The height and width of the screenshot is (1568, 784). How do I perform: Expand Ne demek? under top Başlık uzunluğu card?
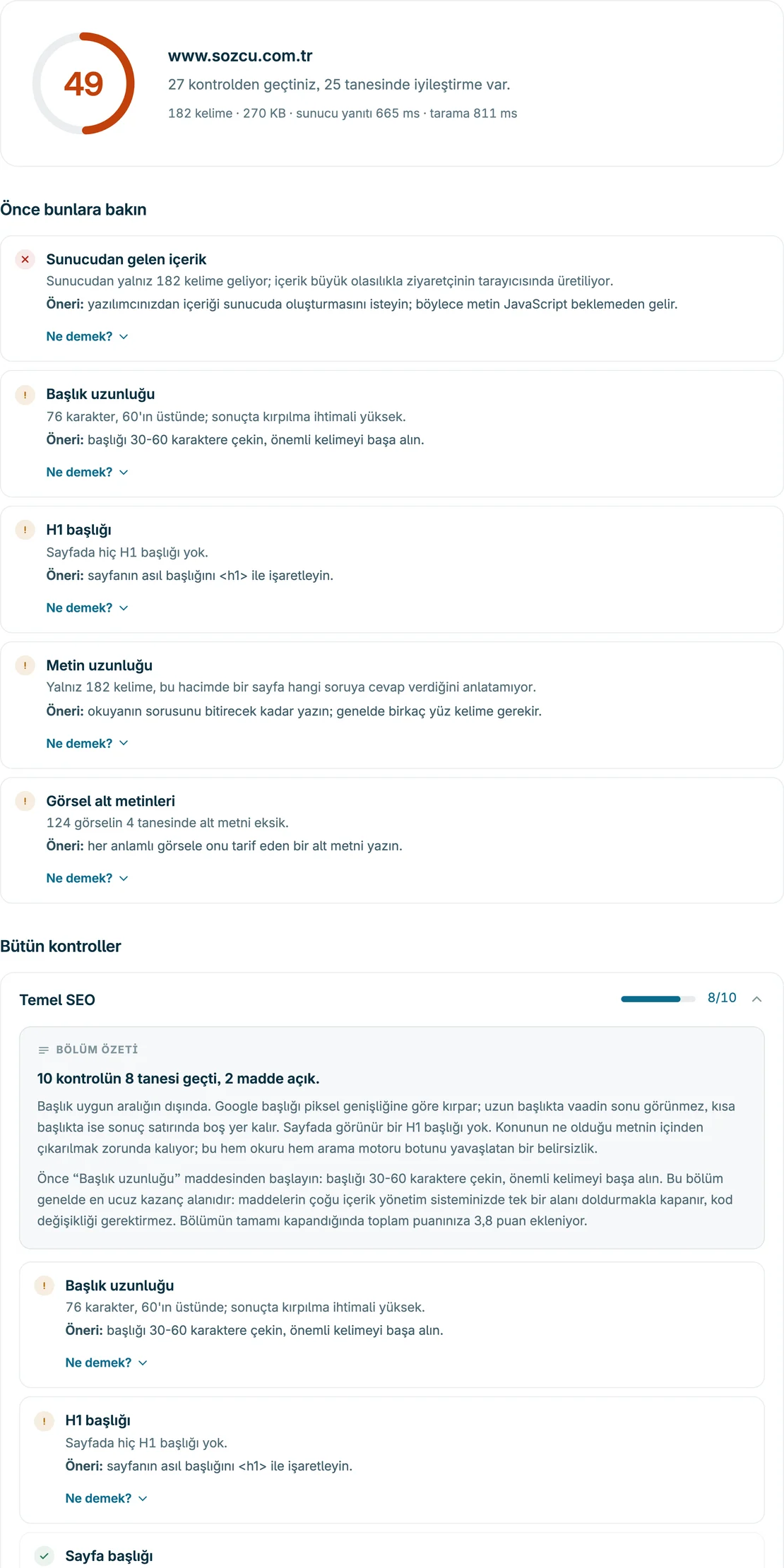point(87,472)
